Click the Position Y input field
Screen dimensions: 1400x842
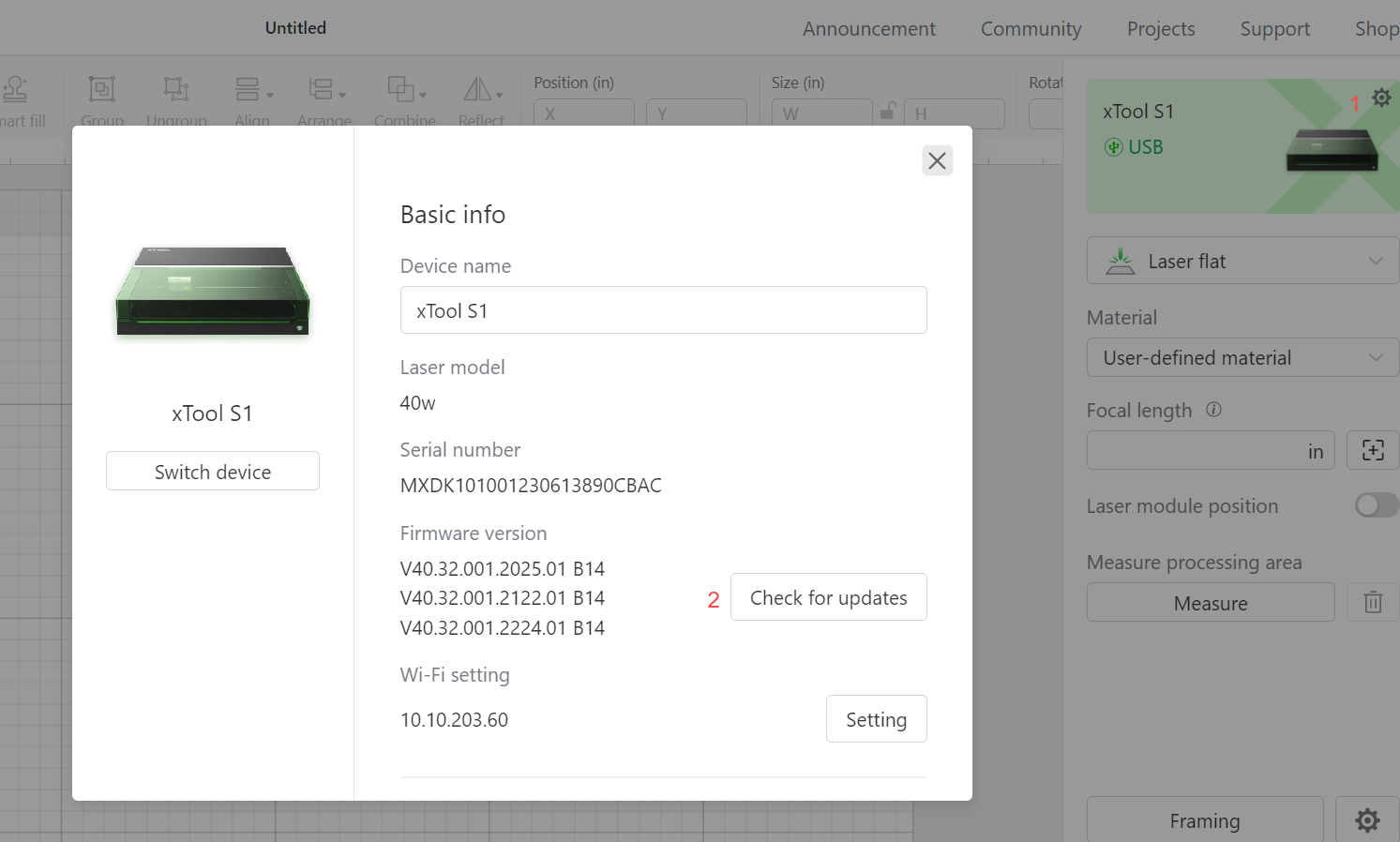click(697, 113)
